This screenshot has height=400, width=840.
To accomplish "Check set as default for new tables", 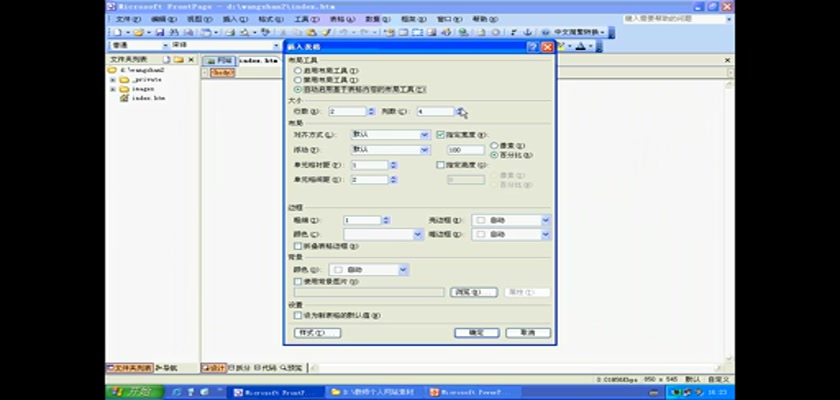I will [297, 314].
